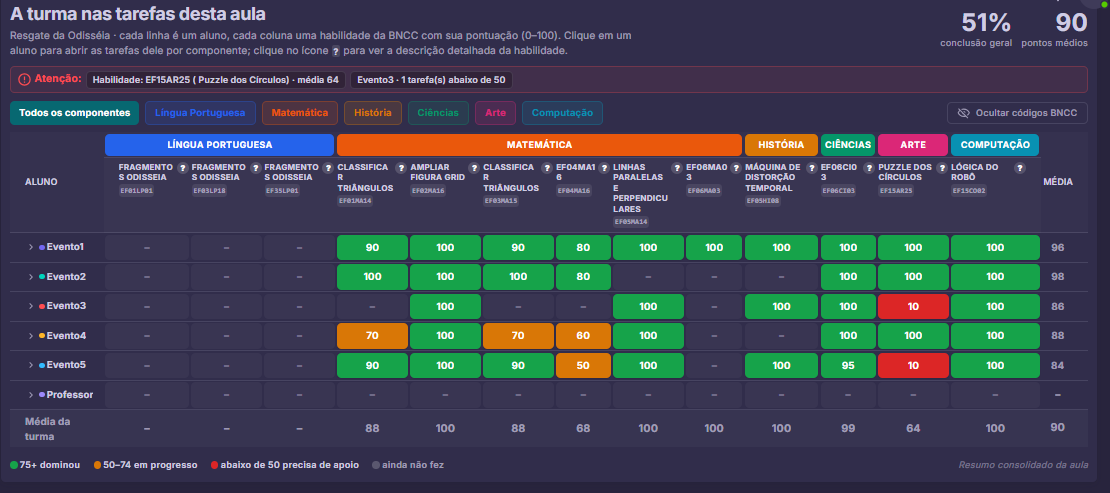
Task: Filter by Língua Portuguesa component
Action: [x=200, y=113]
